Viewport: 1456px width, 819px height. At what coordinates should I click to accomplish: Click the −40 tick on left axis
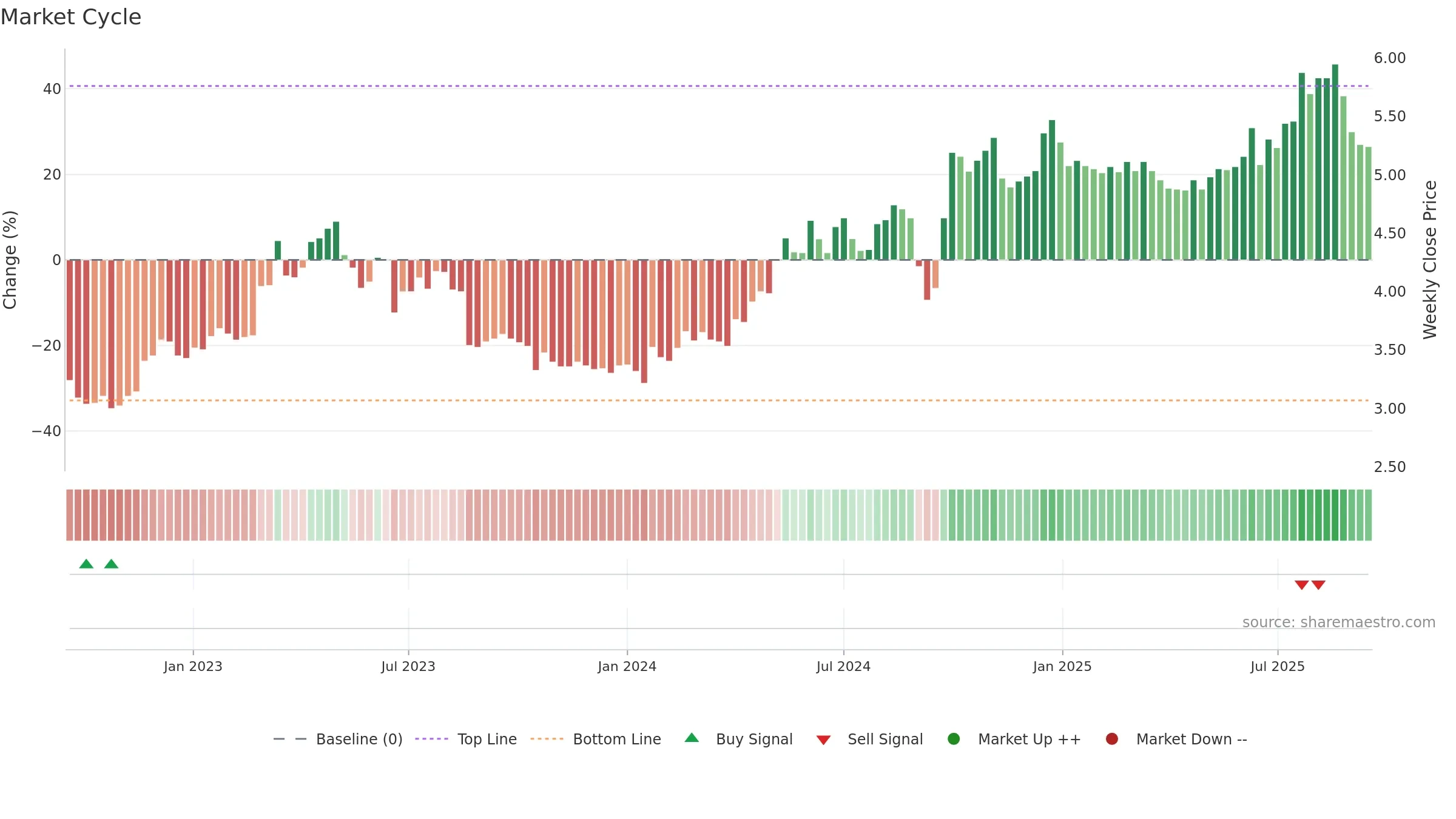click(x=46, y=431)
